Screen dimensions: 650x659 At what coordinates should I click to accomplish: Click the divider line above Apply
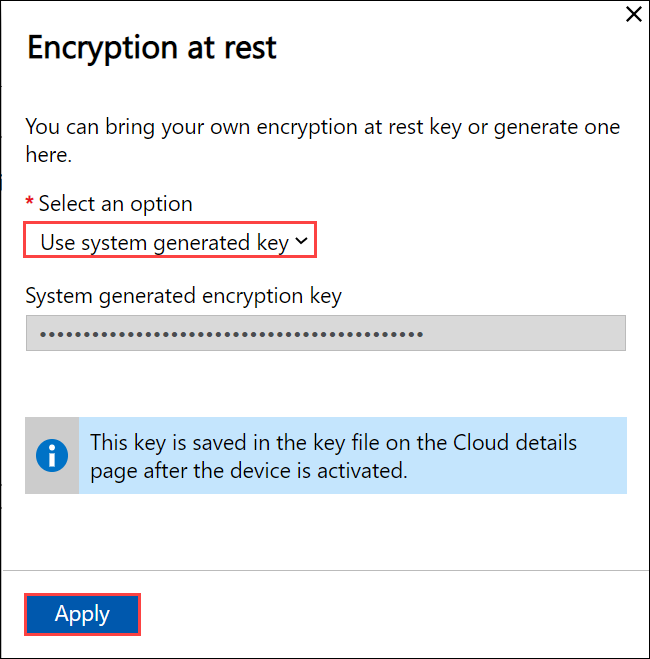click(x=325, y=570)
